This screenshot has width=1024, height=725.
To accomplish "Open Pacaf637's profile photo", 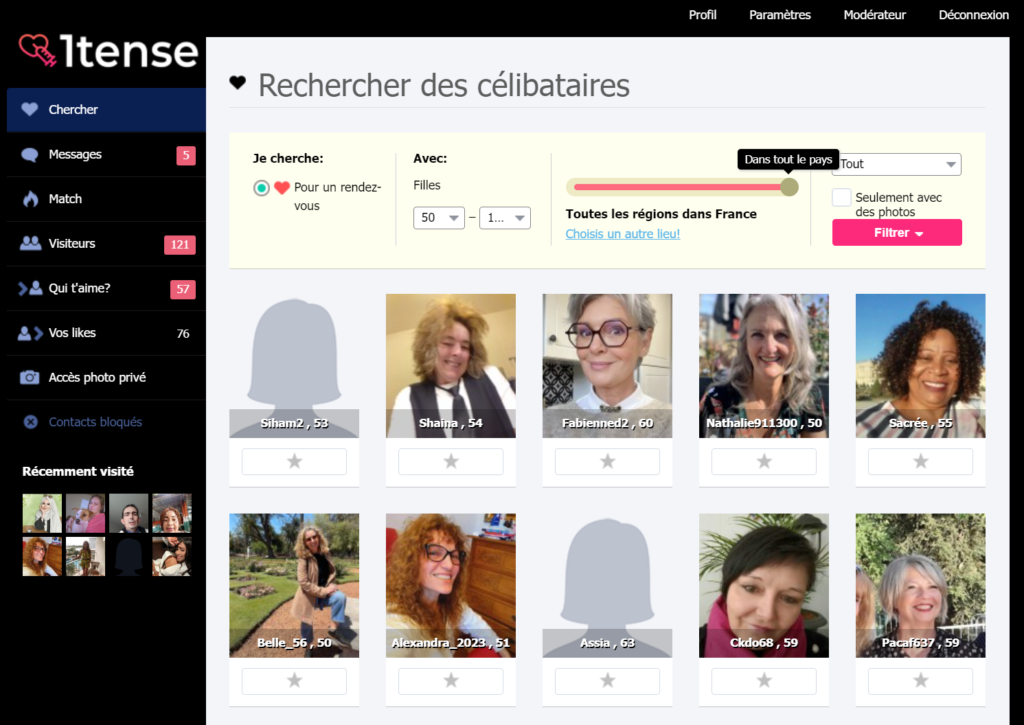I will point(920,585).
